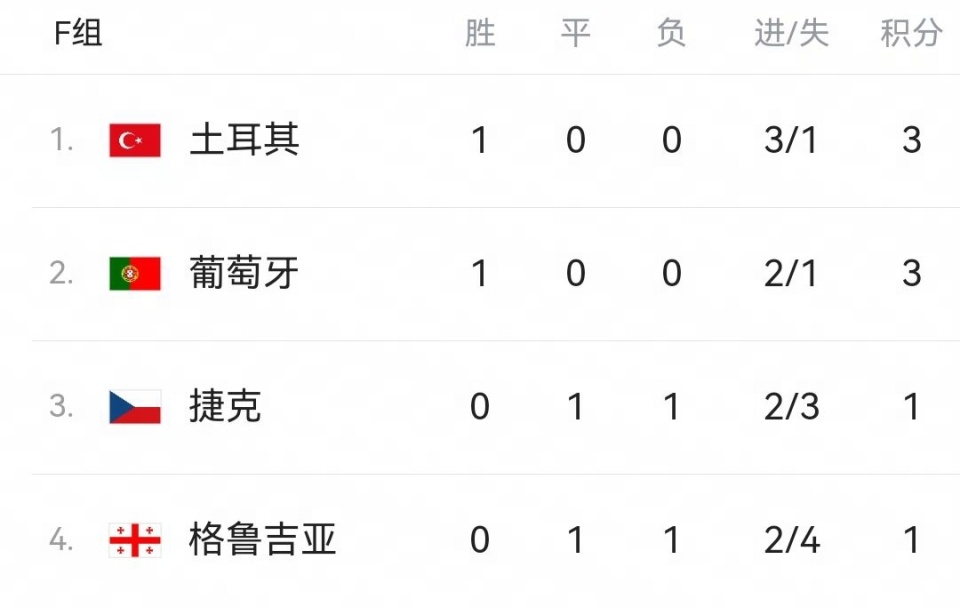Click Portugal's 2/1 goals value

[x=790, y=273]
